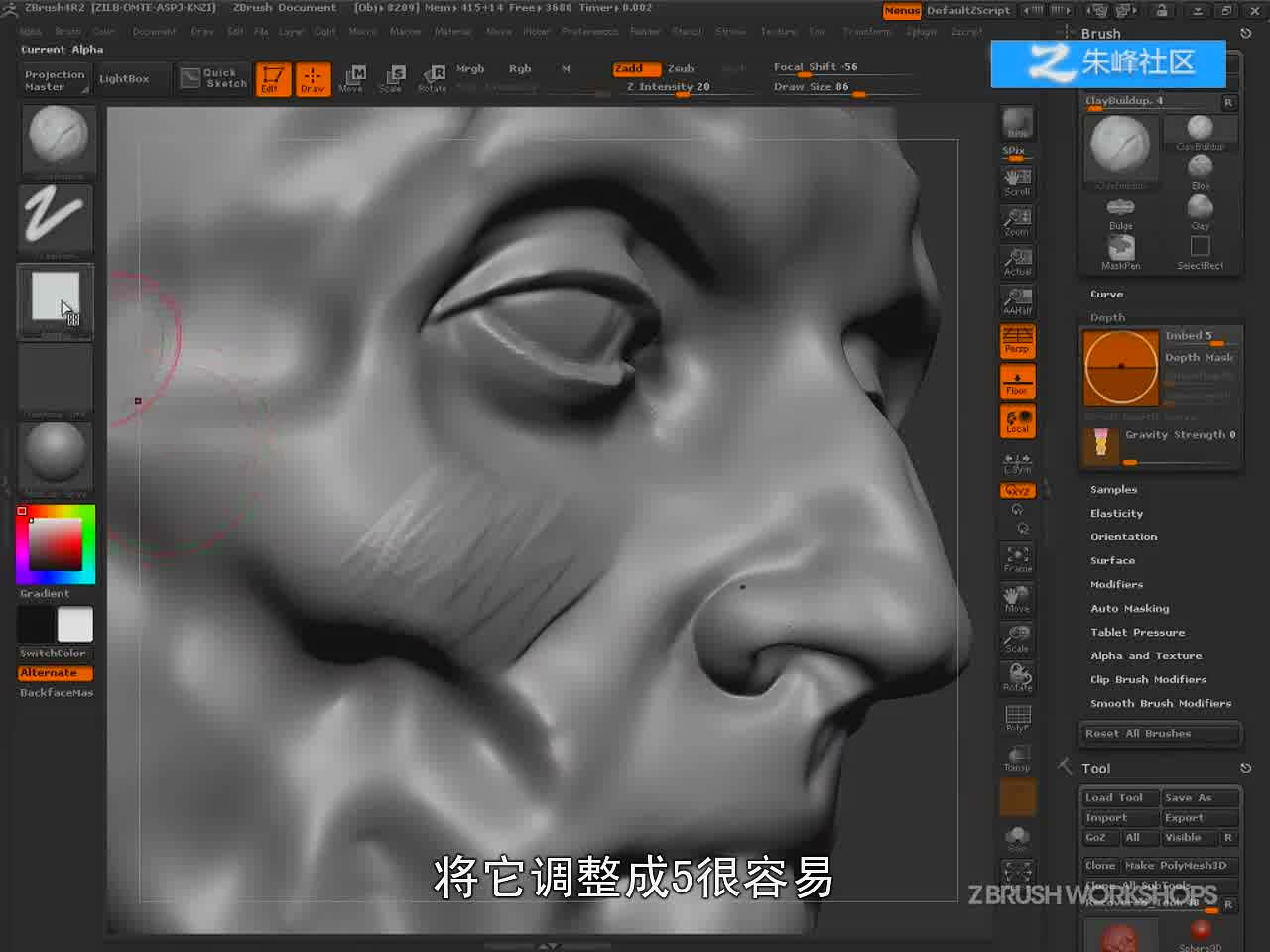The width and height of the screenshot is (1270, 952).
Task: Click the Projection Master button
Action: 55,80
